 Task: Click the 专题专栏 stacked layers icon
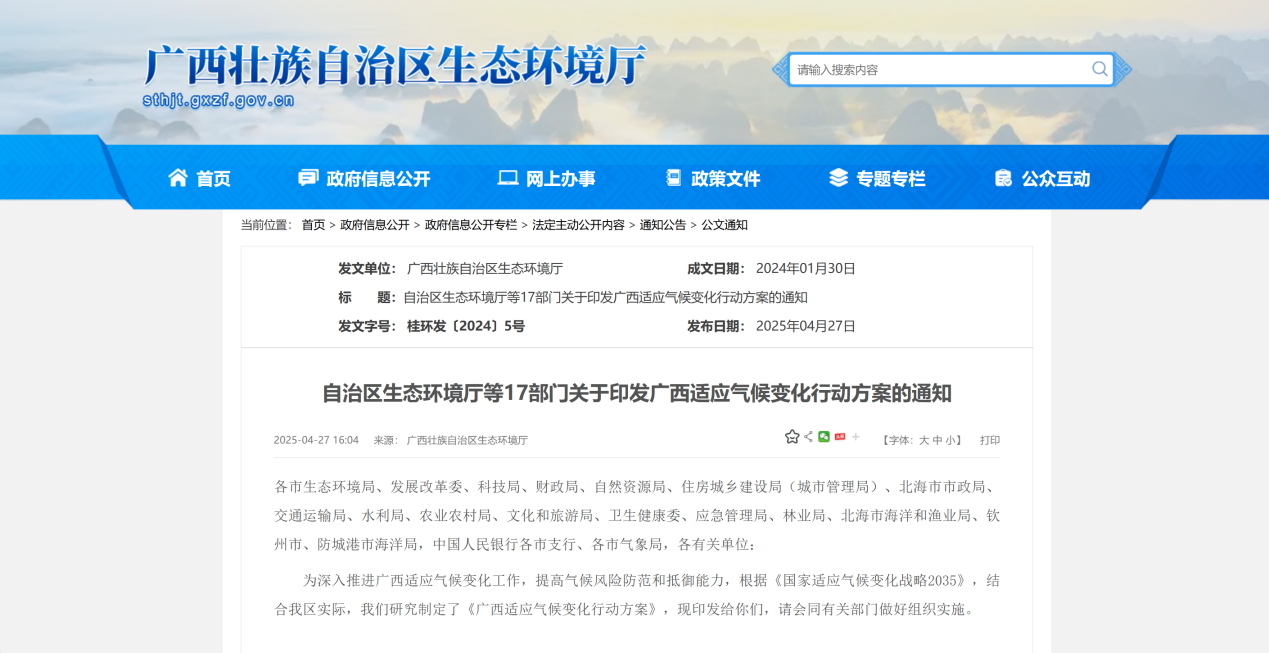838,178
